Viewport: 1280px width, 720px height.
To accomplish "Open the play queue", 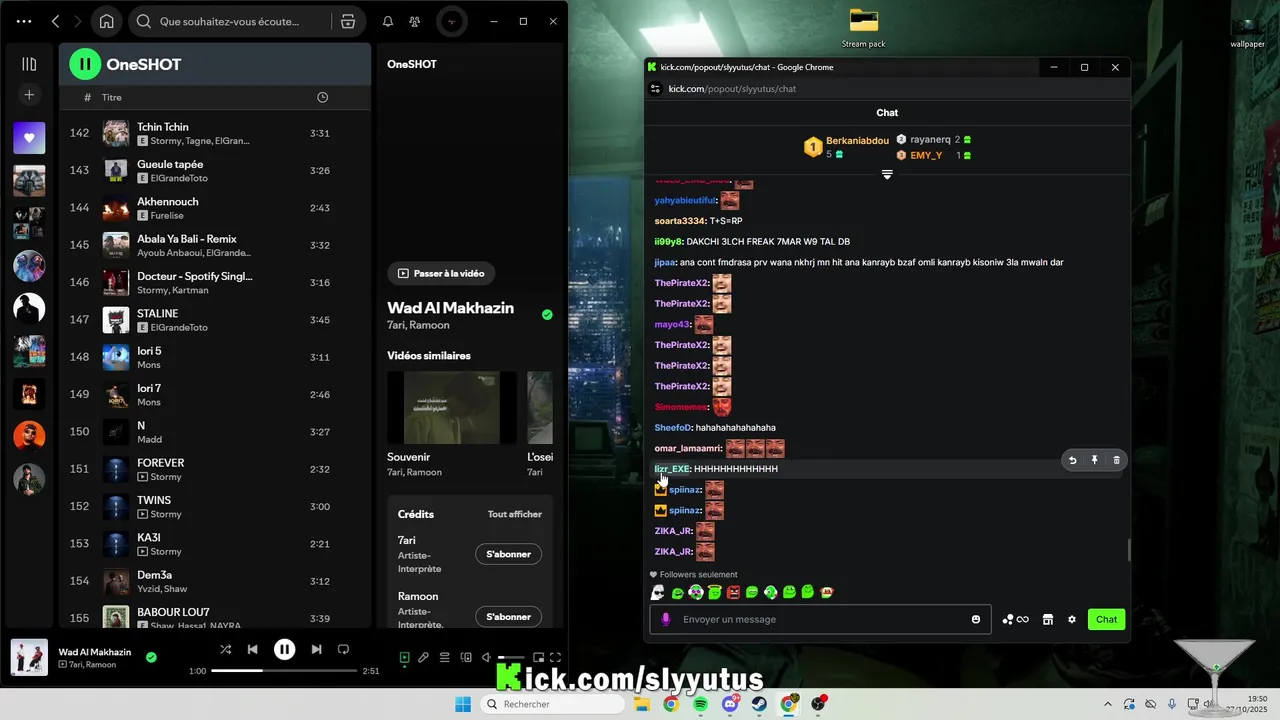I will coord(445,657).
